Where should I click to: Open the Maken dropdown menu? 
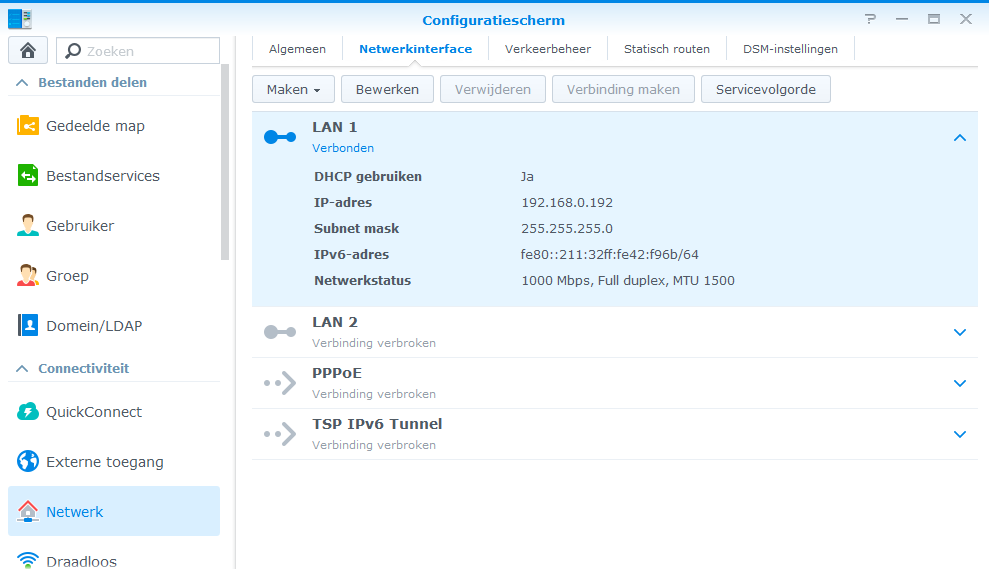point(293,89)
